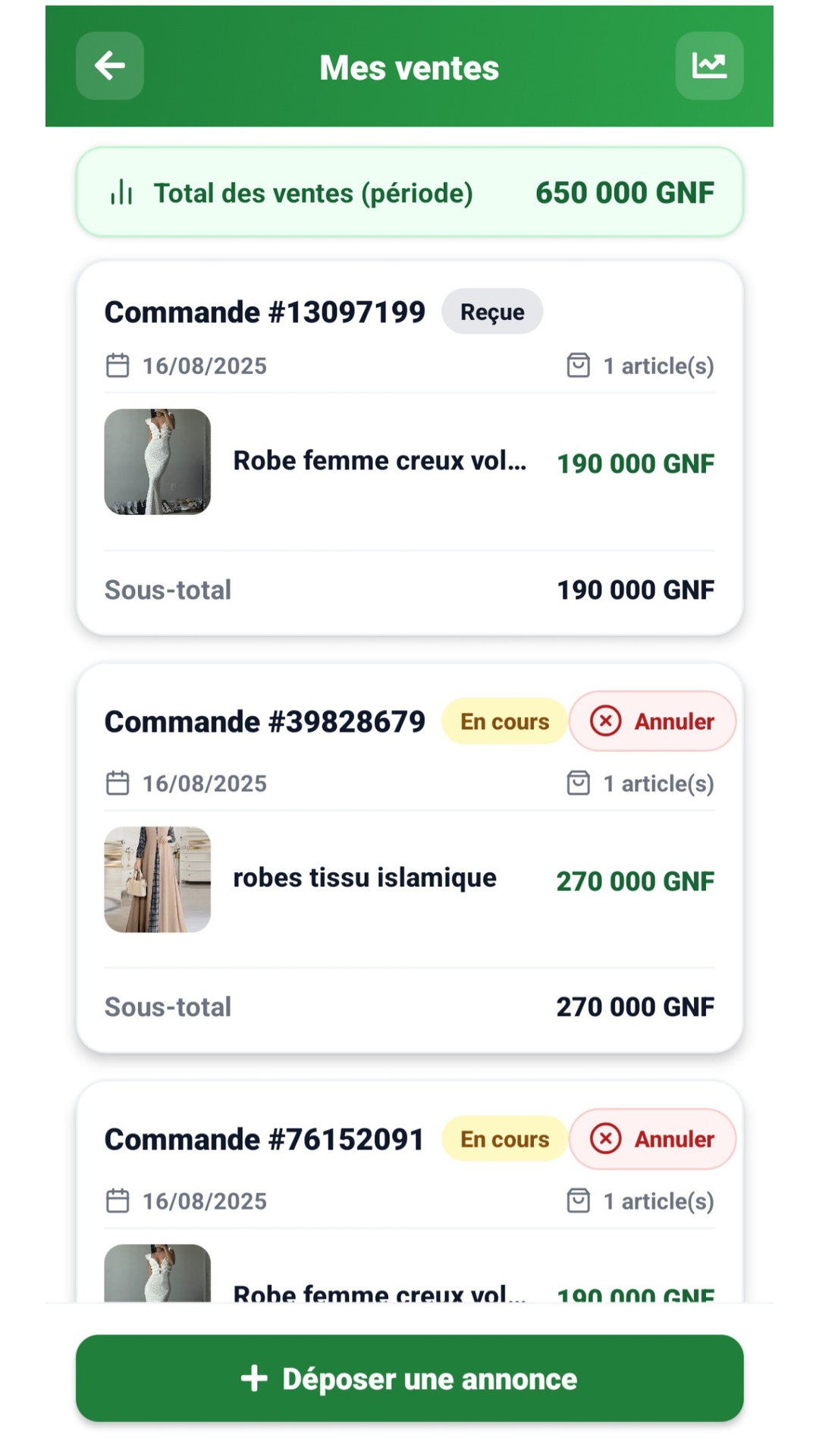The width and height of the screenshot is (819, 1456).
Task: Tap the back arrow icon
Action: click(110, 66)
